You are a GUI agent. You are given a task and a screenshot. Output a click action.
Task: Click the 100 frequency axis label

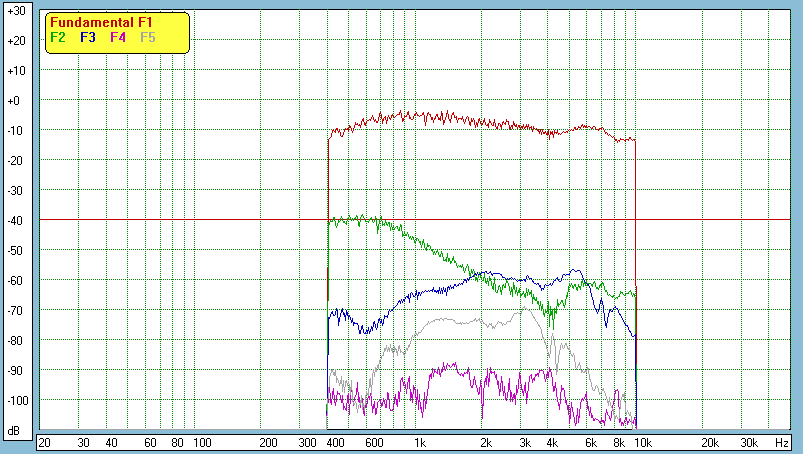(202, 442)
